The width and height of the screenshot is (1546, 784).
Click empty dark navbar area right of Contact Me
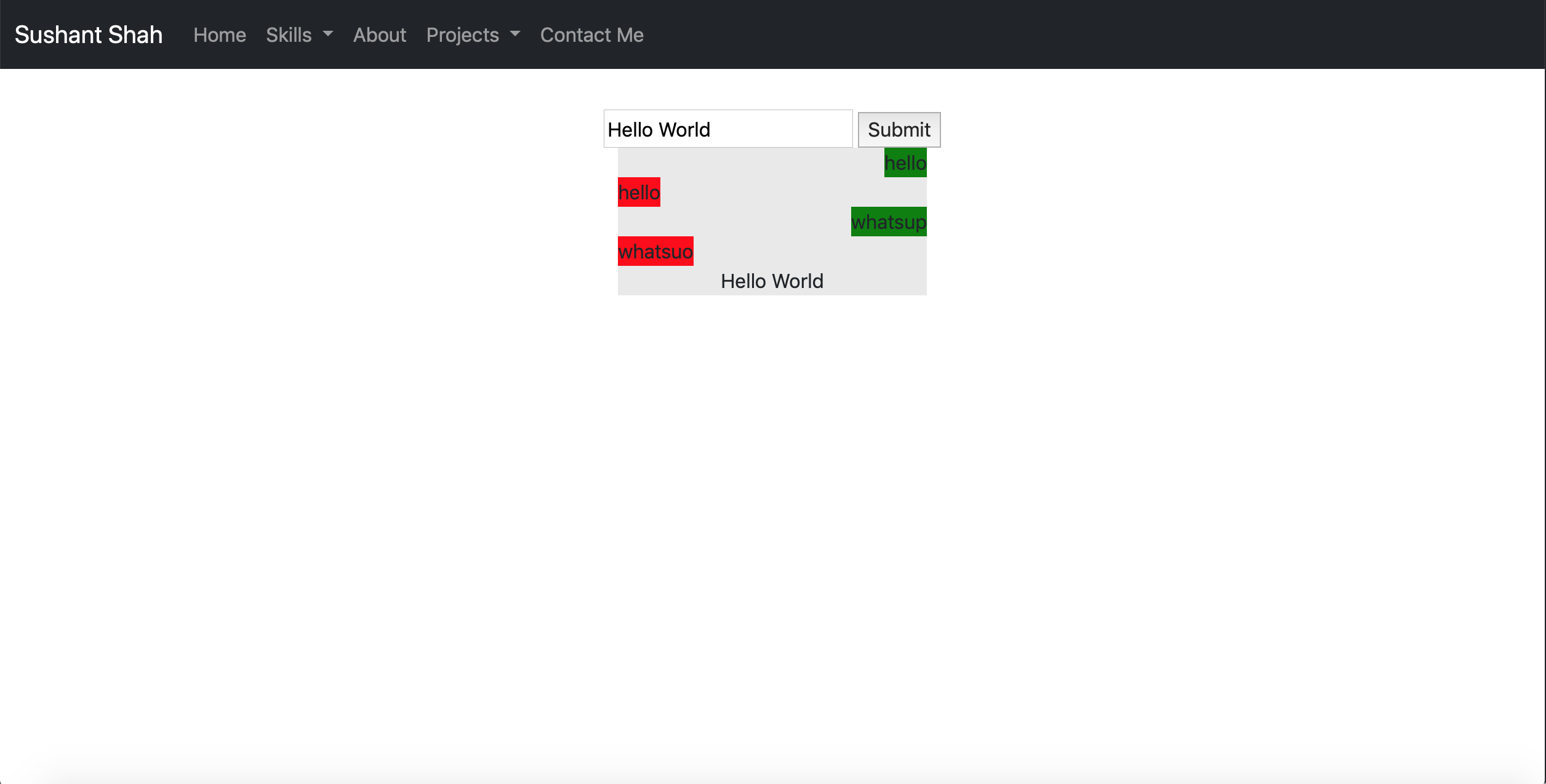tap(1046, 35)
